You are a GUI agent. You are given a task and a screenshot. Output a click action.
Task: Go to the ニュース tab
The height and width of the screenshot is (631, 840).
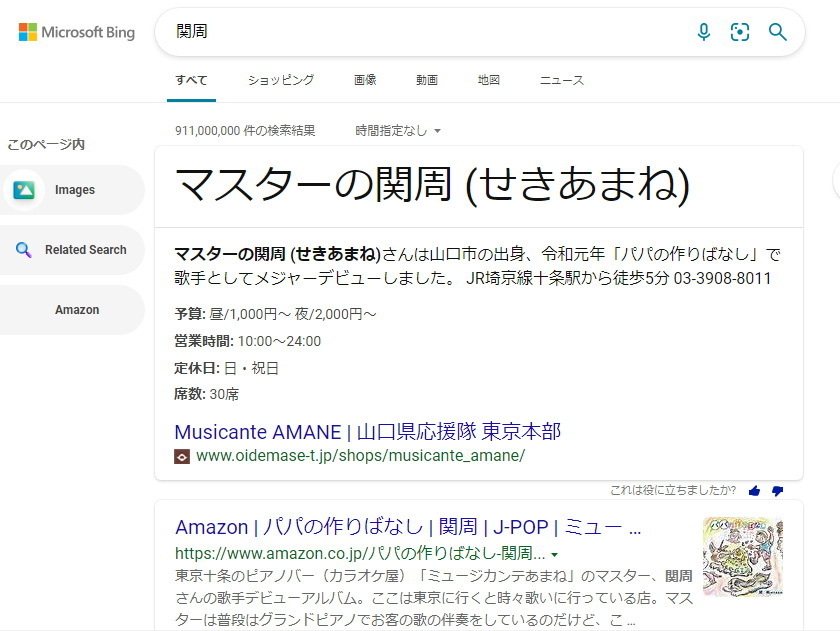tap(561, 80)
